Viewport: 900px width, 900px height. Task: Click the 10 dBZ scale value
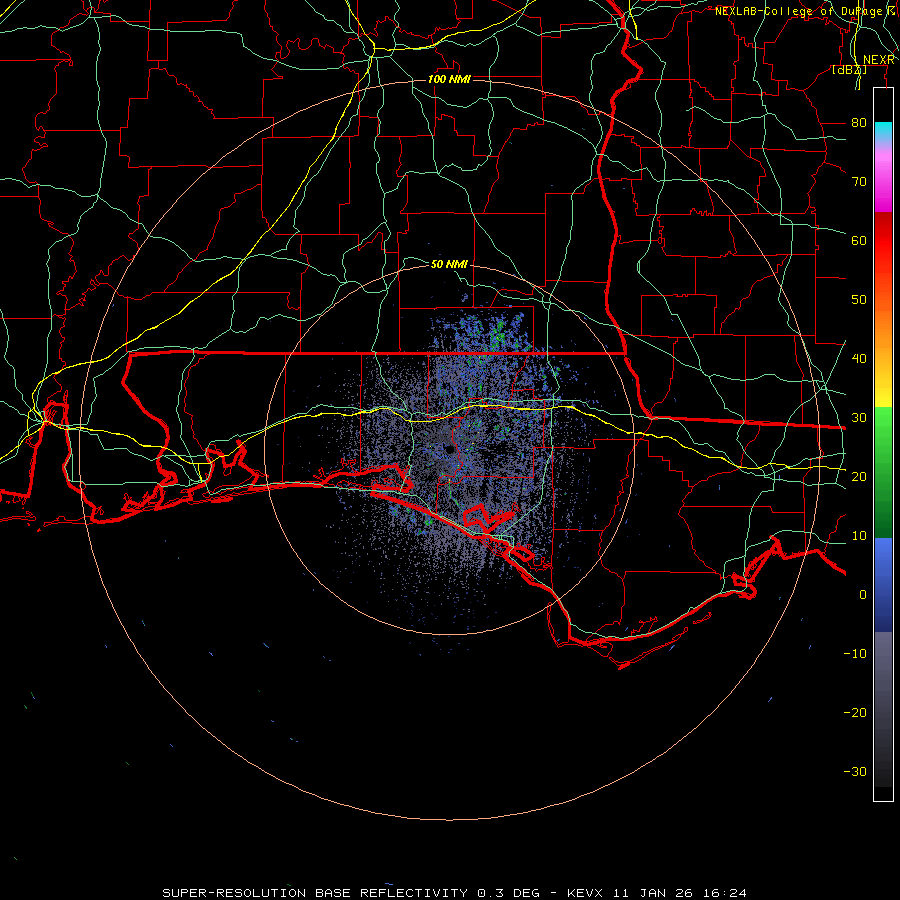pos(859,536)
